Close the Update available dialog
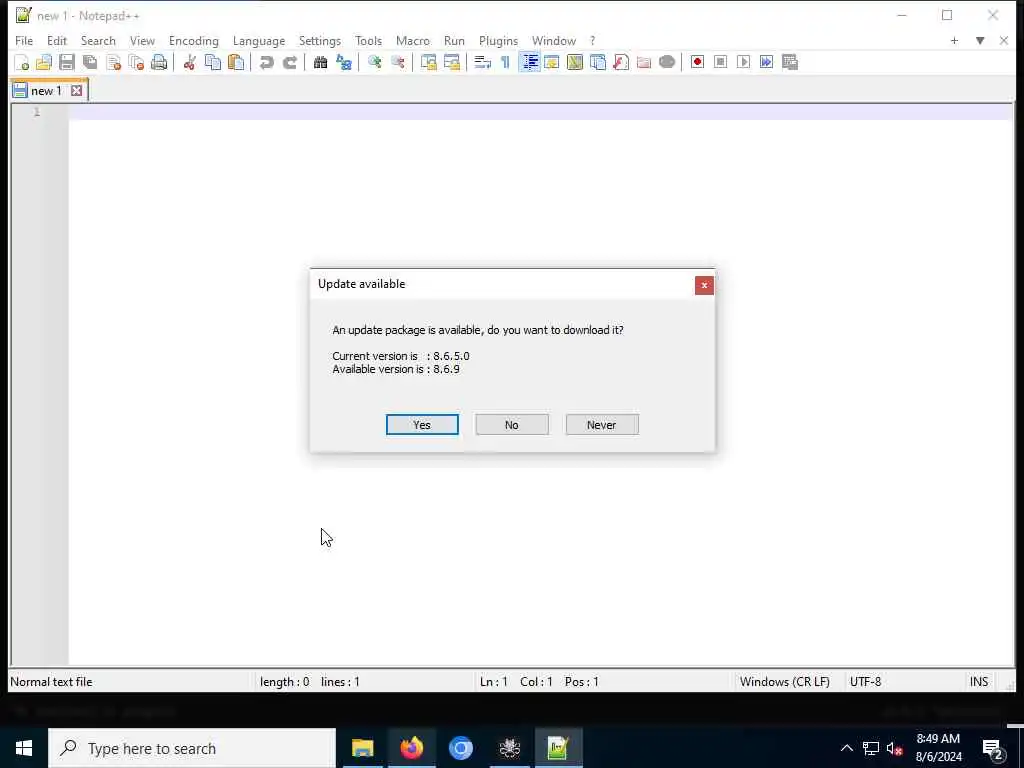 pos(704,285)
